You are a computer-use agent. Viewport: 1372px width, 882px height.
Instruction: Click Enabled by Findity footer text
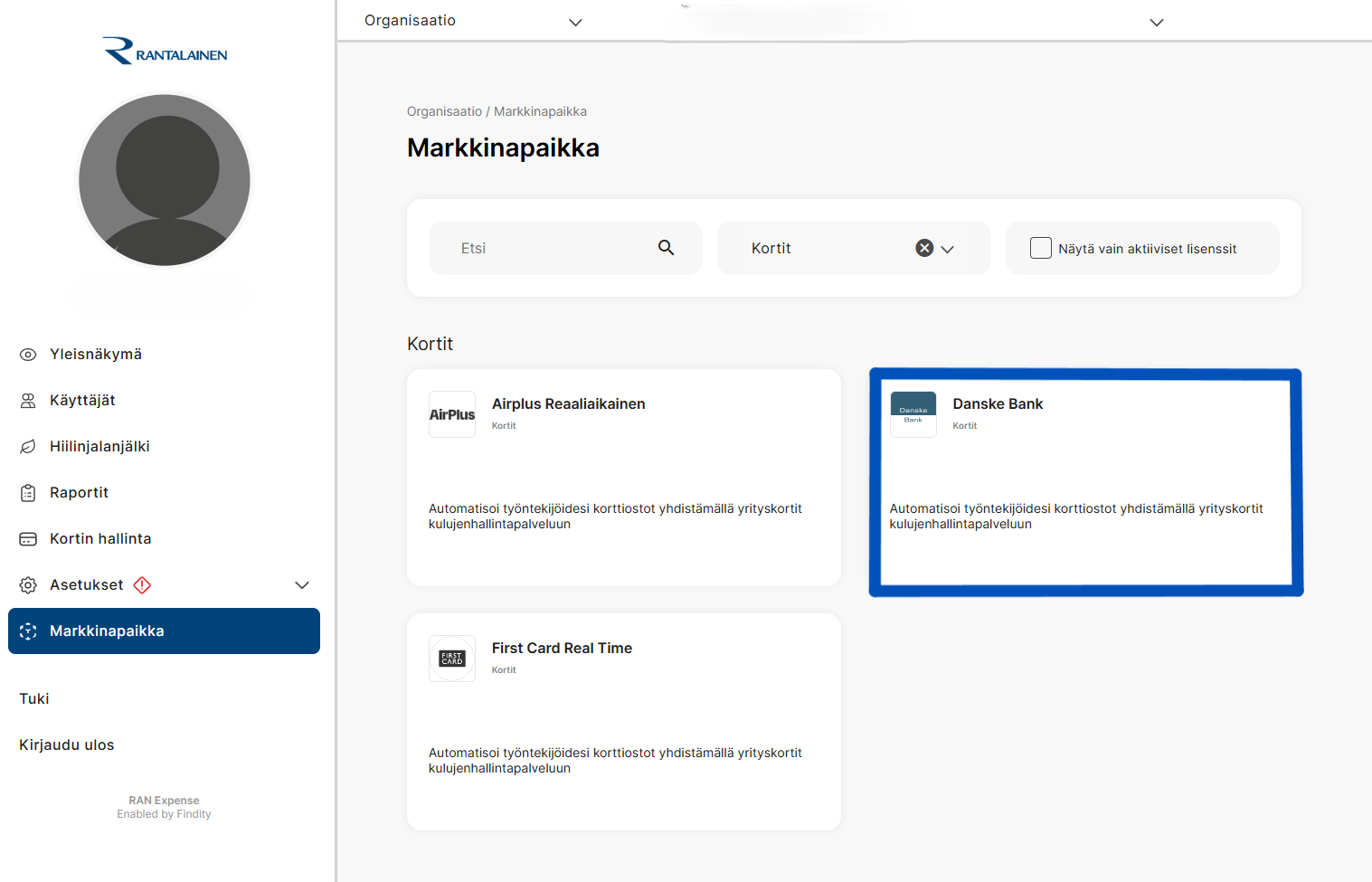click(164, 814)
